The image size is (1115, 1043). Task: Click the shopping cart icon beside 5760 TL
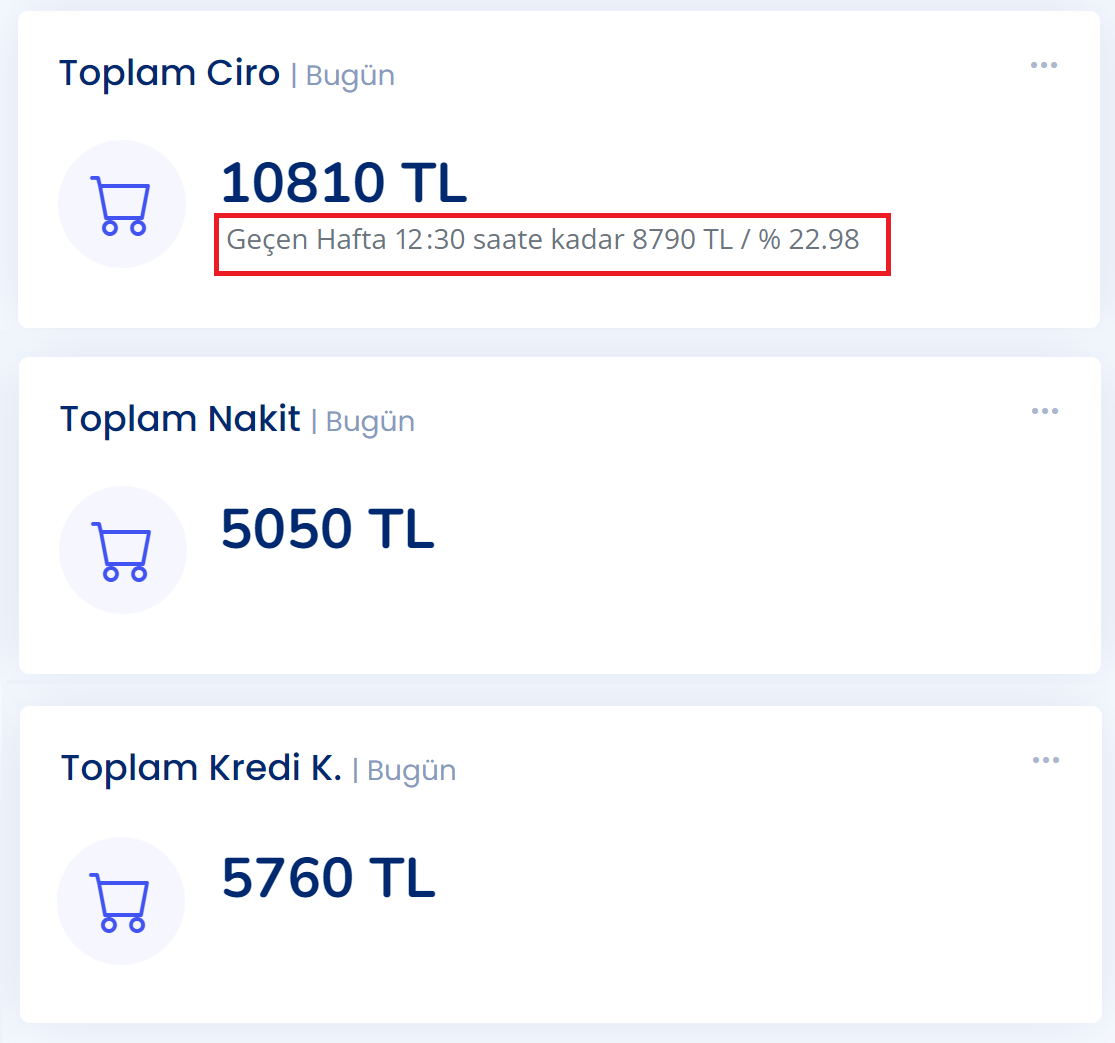(x=121, y=901)
